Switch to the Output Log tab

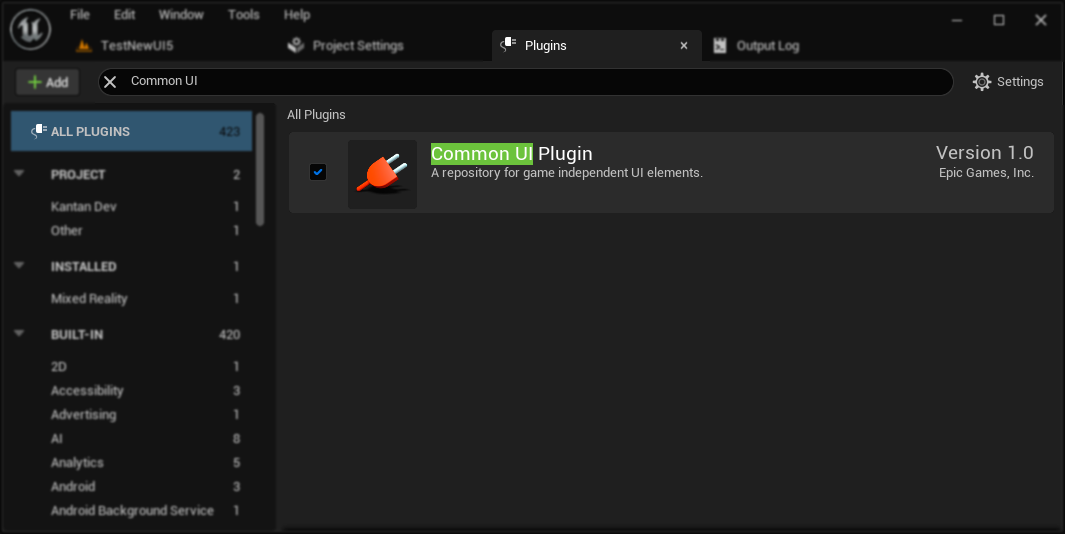pos(768,46)
